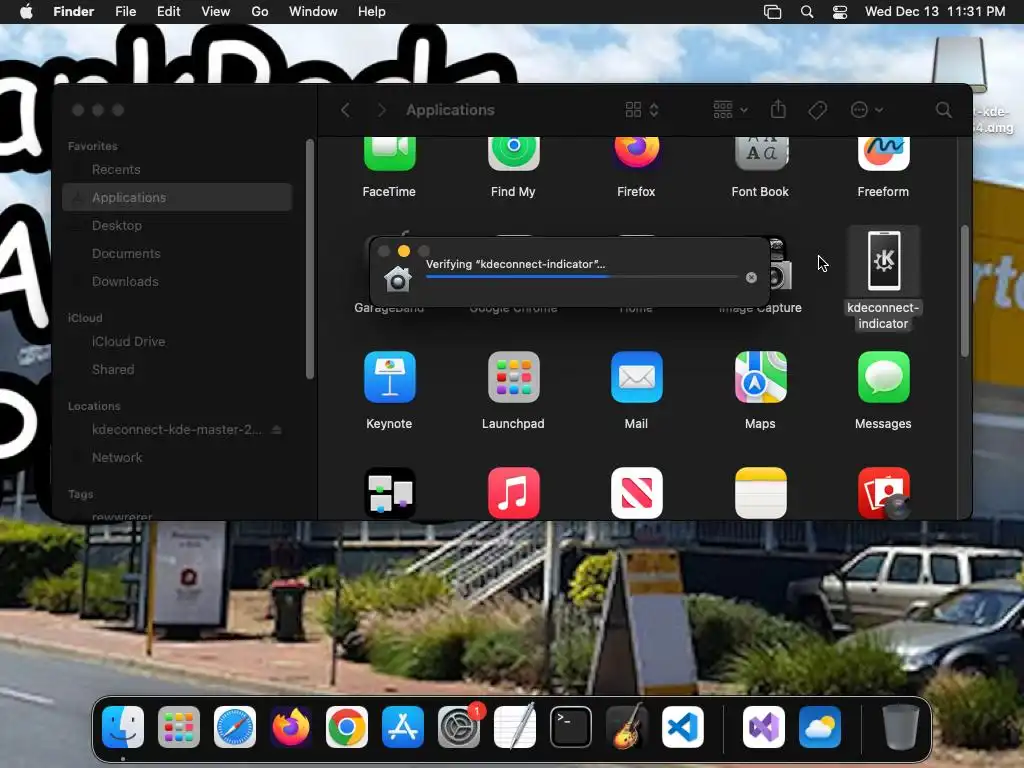The width and height of the screenshot is (1024, 768).
Task: Open the icon view switcher
Action: coord(642,110)
